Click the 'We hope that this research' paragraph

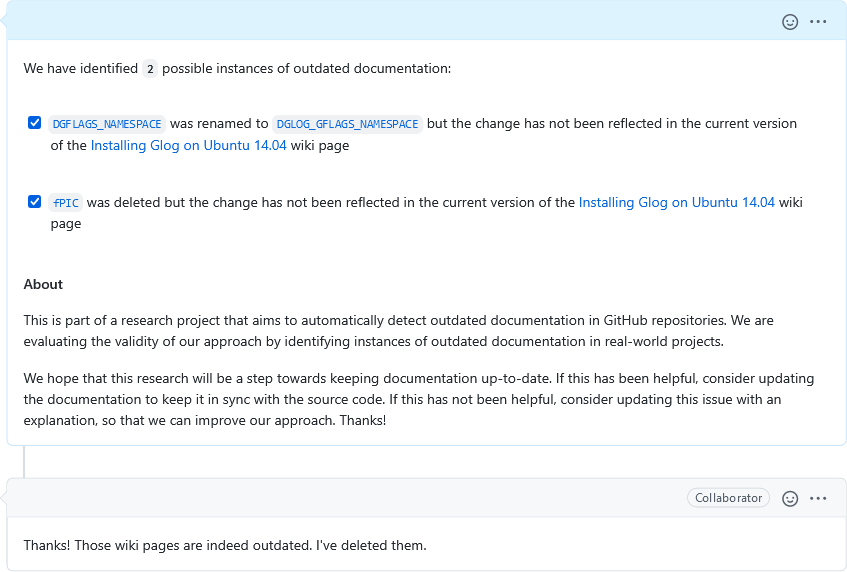(419, 399)
